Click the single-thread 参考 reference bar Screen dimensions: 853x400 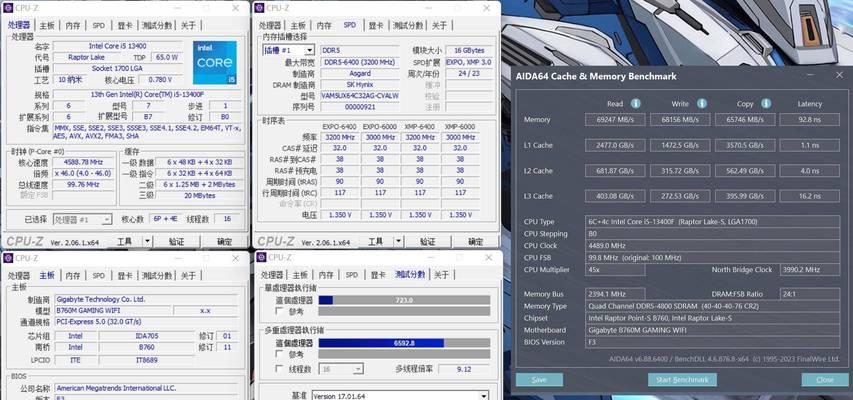click(404, 311)
